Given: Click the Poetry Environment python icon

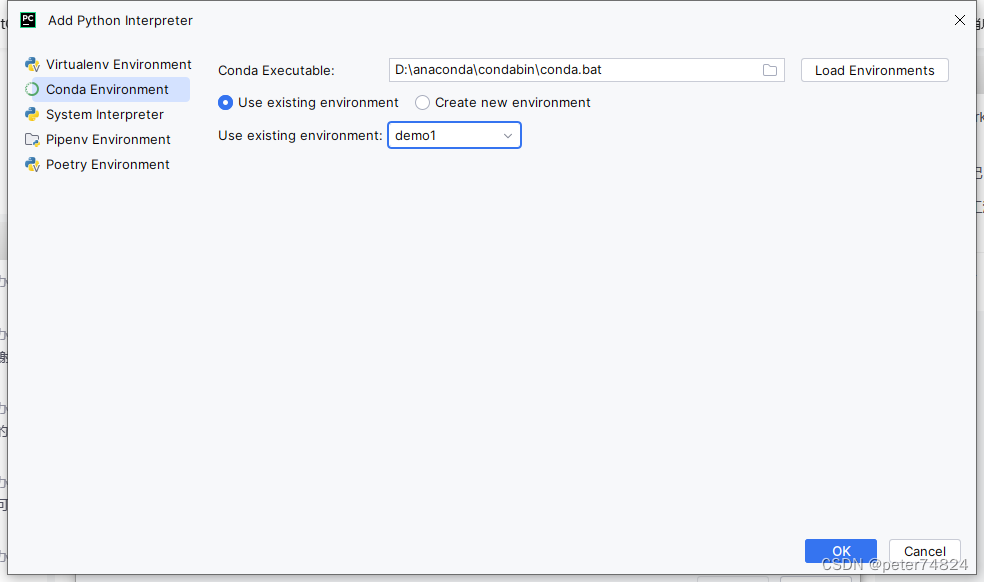Looking at the screenshot, I should [x=32, y=164].
